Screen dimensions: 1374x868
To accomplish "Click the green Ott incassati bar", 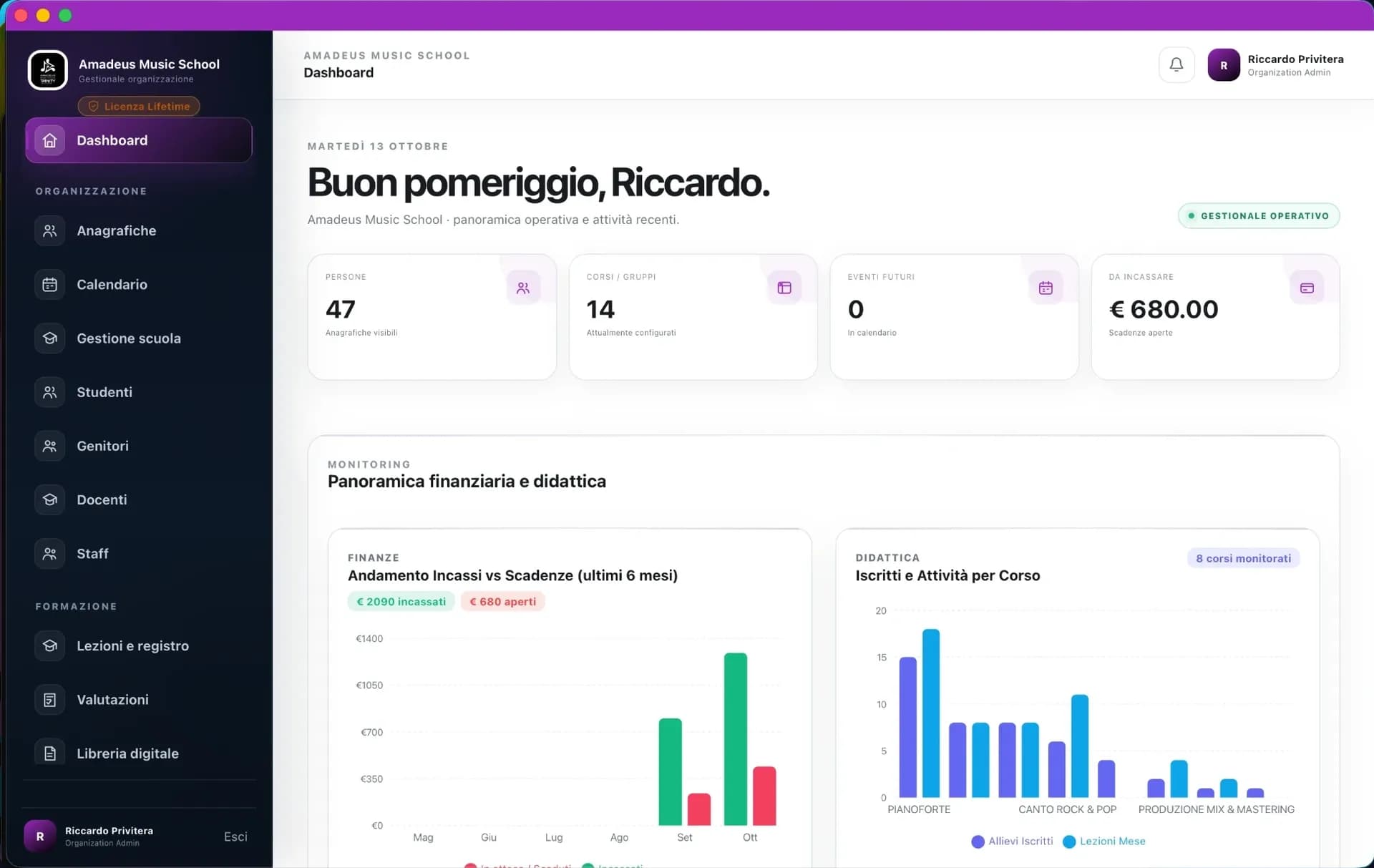I will 735,738.
